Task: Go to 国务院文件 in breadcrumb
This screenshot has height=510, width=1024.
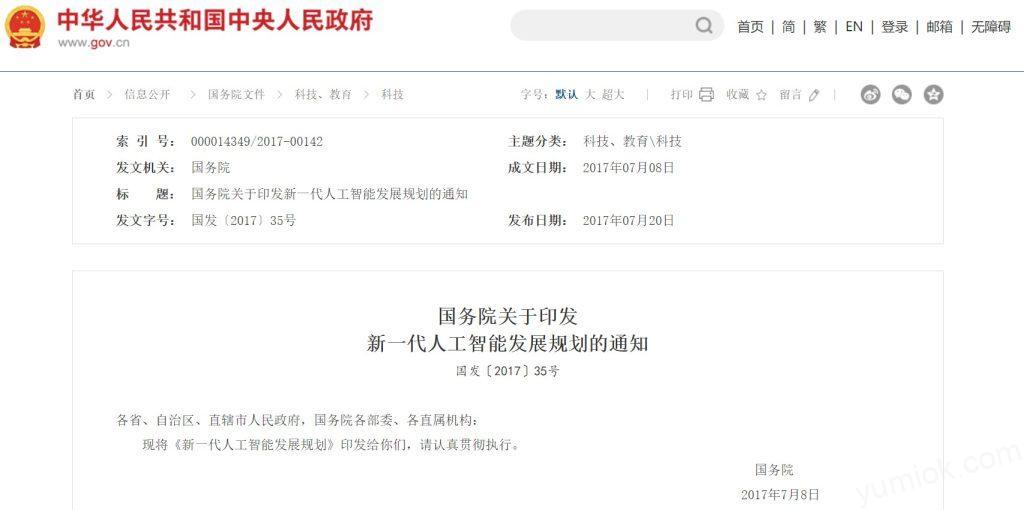Action: coord(236,95)
